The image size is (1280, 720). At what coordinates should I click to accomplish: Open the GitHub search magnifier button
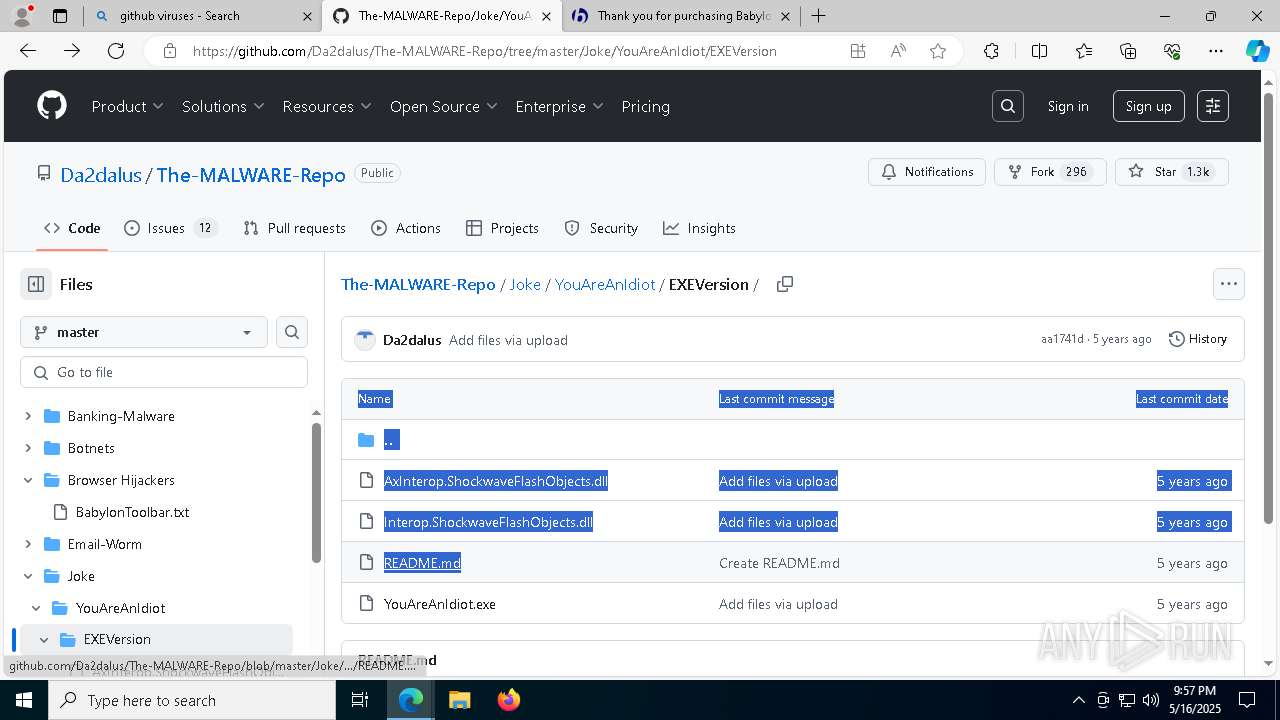(x=1008, y=106)
